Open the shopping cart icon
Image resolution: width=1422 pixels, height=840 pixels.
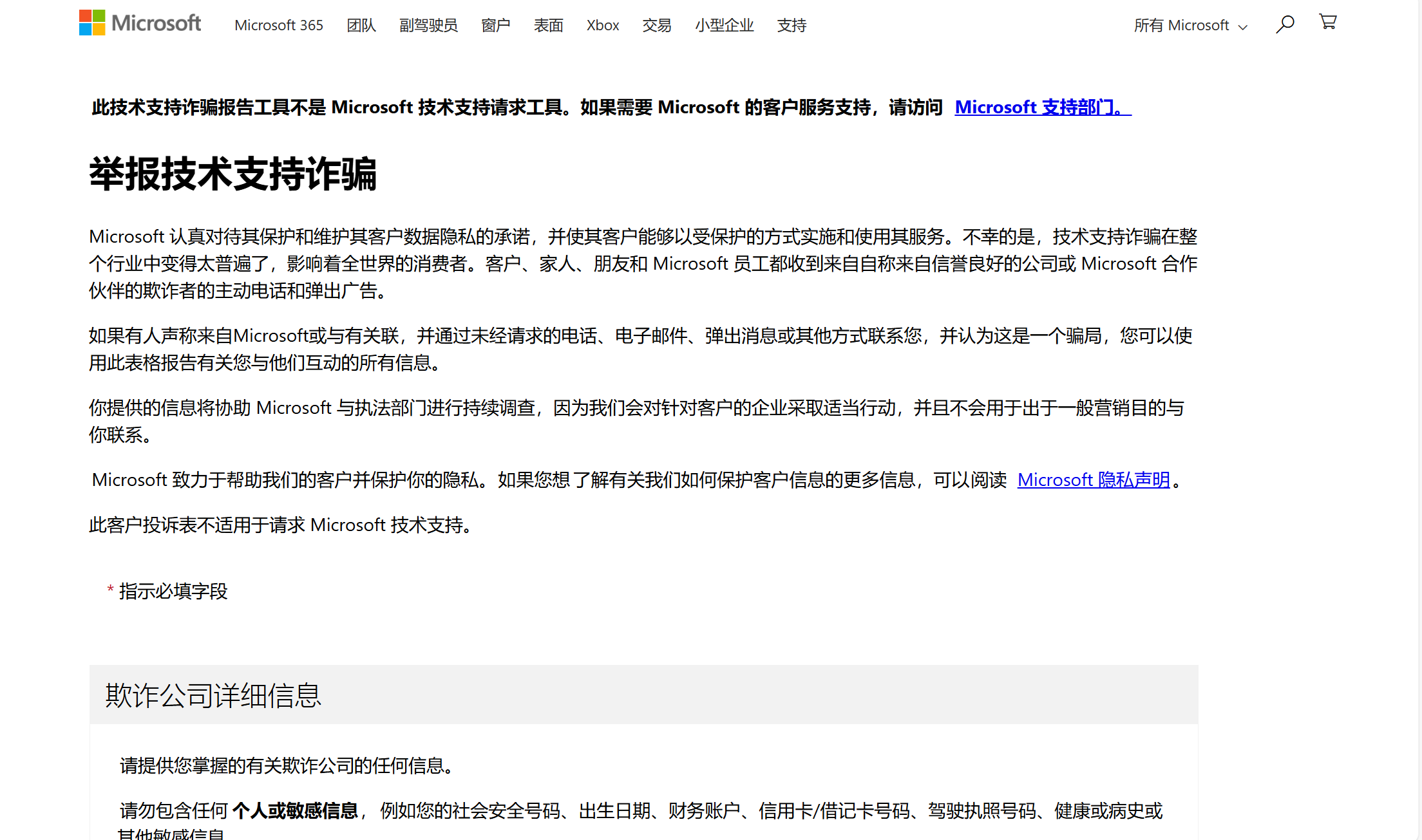click(1327, 23)
